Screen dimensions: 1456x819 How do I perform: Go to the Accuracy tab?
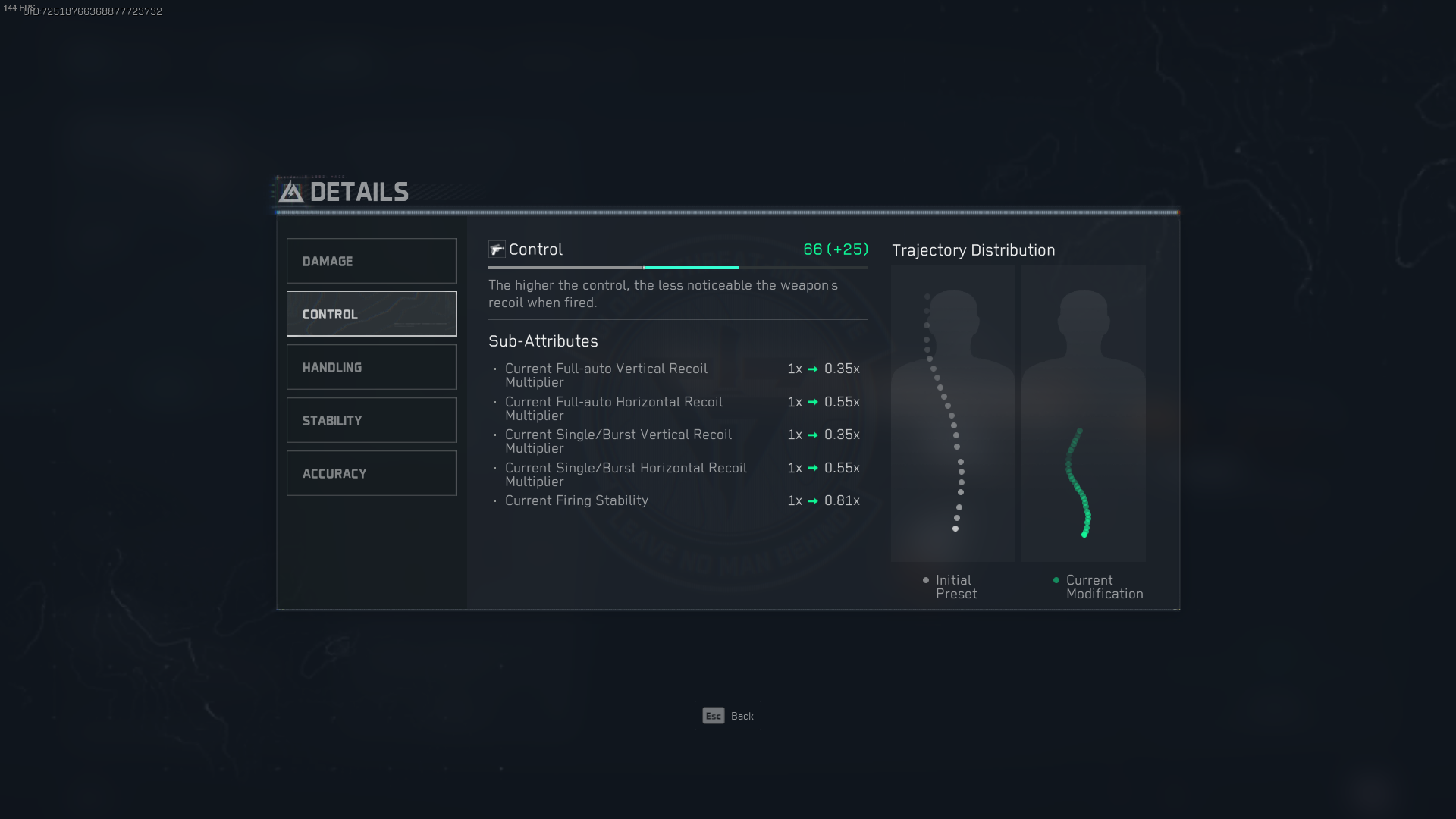point(371,473)
